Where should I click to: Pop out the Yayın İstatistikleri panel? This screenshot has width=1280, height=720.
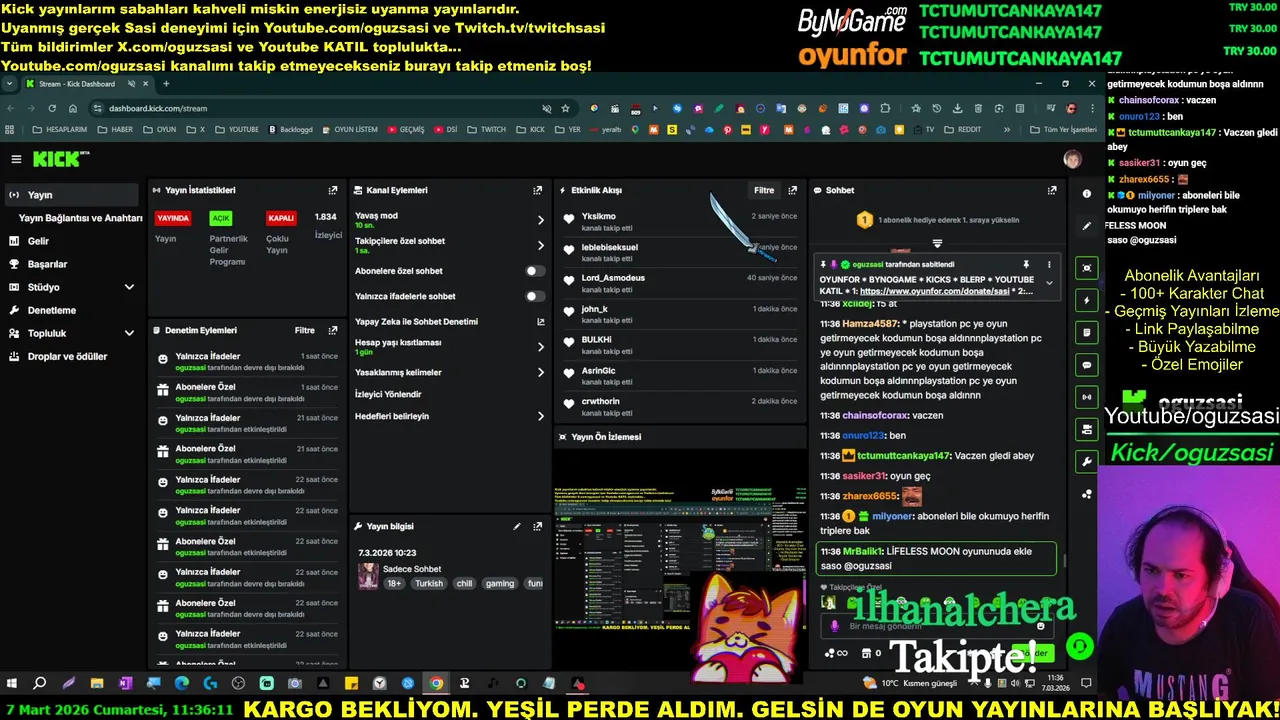[x=333, y=190]
